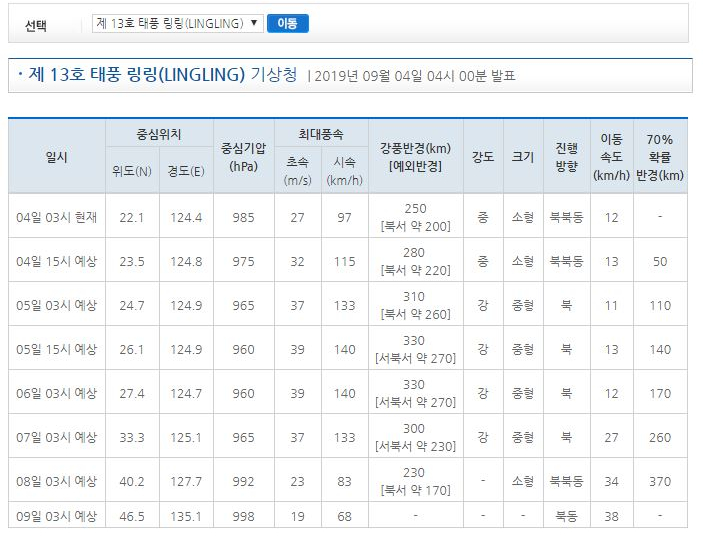The height and width of the screenshot is (538, 703).
Task: Click latitude value 46.5
Action: (x=132, y=516)
